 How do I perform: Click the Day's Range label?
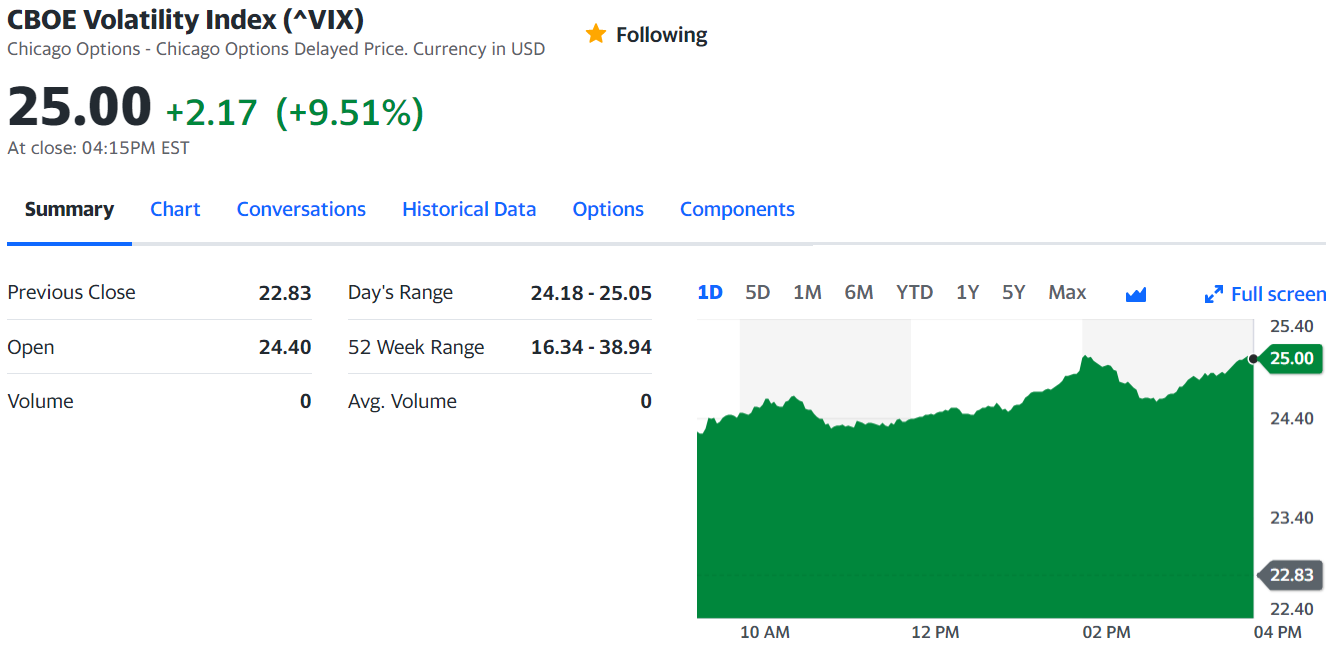coord(400,293)
